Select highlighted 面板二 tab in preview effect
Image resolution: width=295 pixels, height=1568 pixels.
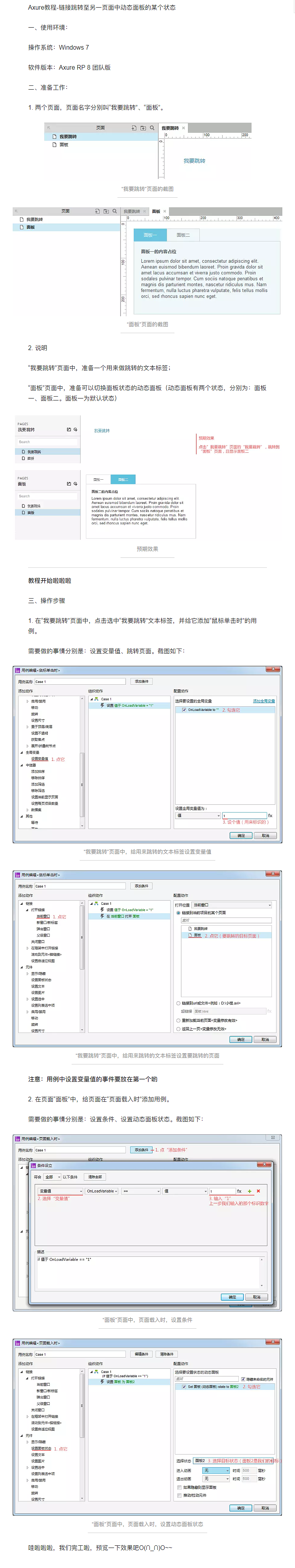[x=123, y=480]
